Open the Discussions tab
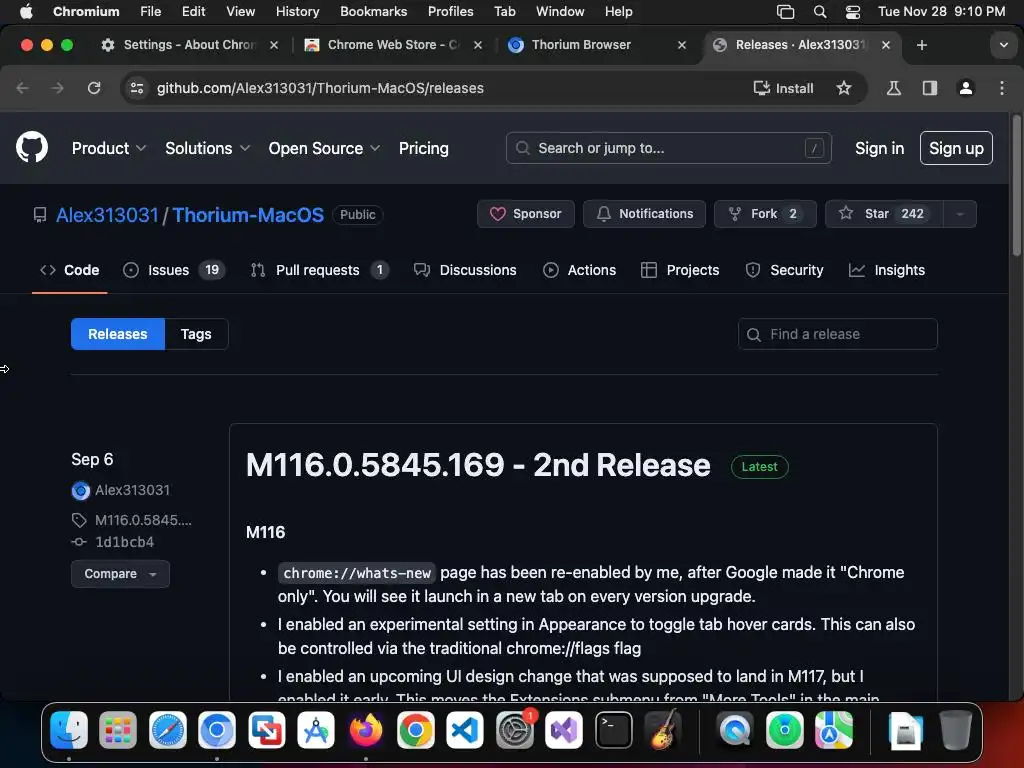Viewport: 1024px width, 768px height. (x=465, y=270)
